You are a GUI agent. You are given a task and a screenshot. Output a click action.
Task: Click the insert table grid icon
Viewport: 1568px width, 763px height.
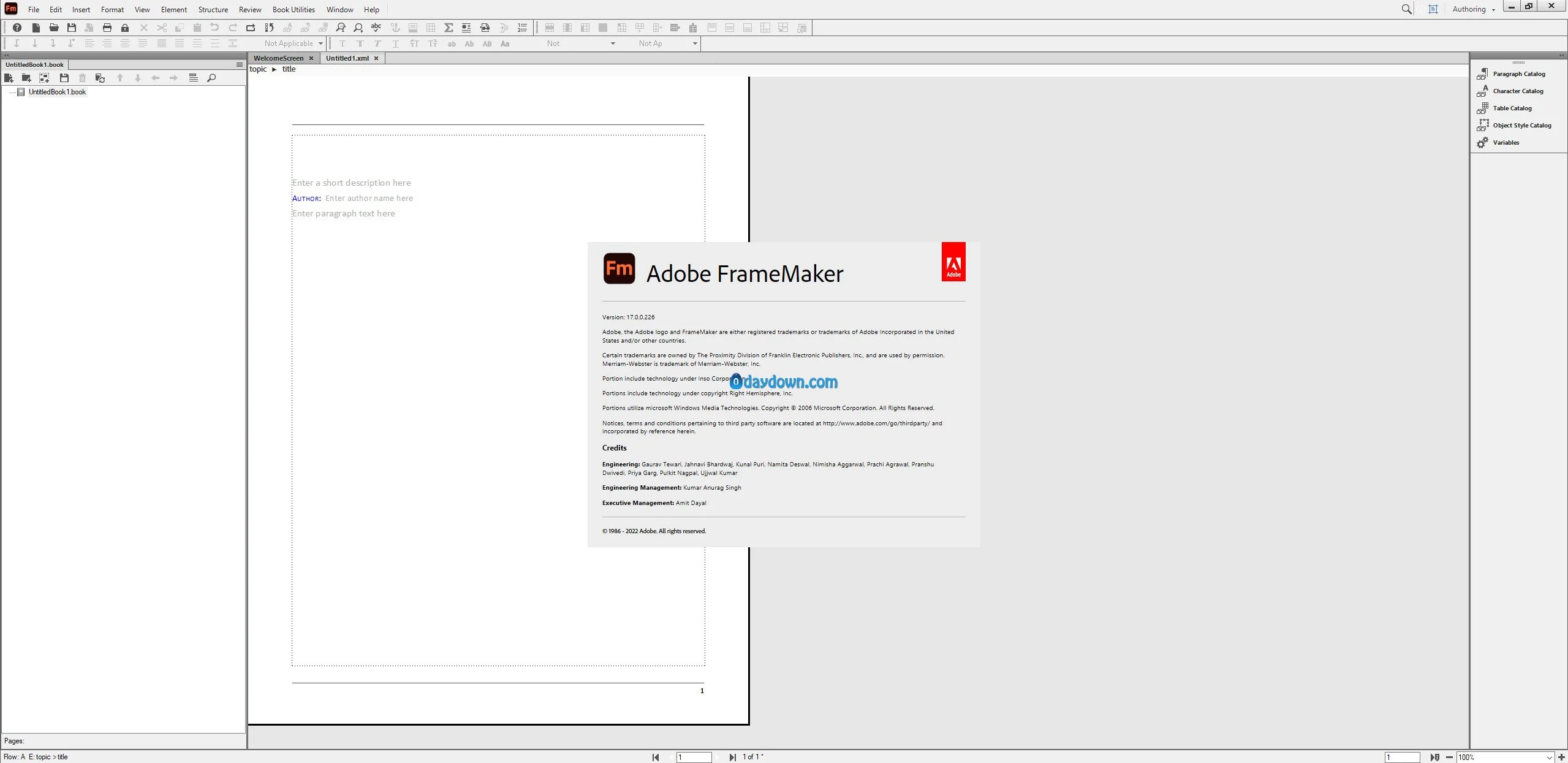431,28
